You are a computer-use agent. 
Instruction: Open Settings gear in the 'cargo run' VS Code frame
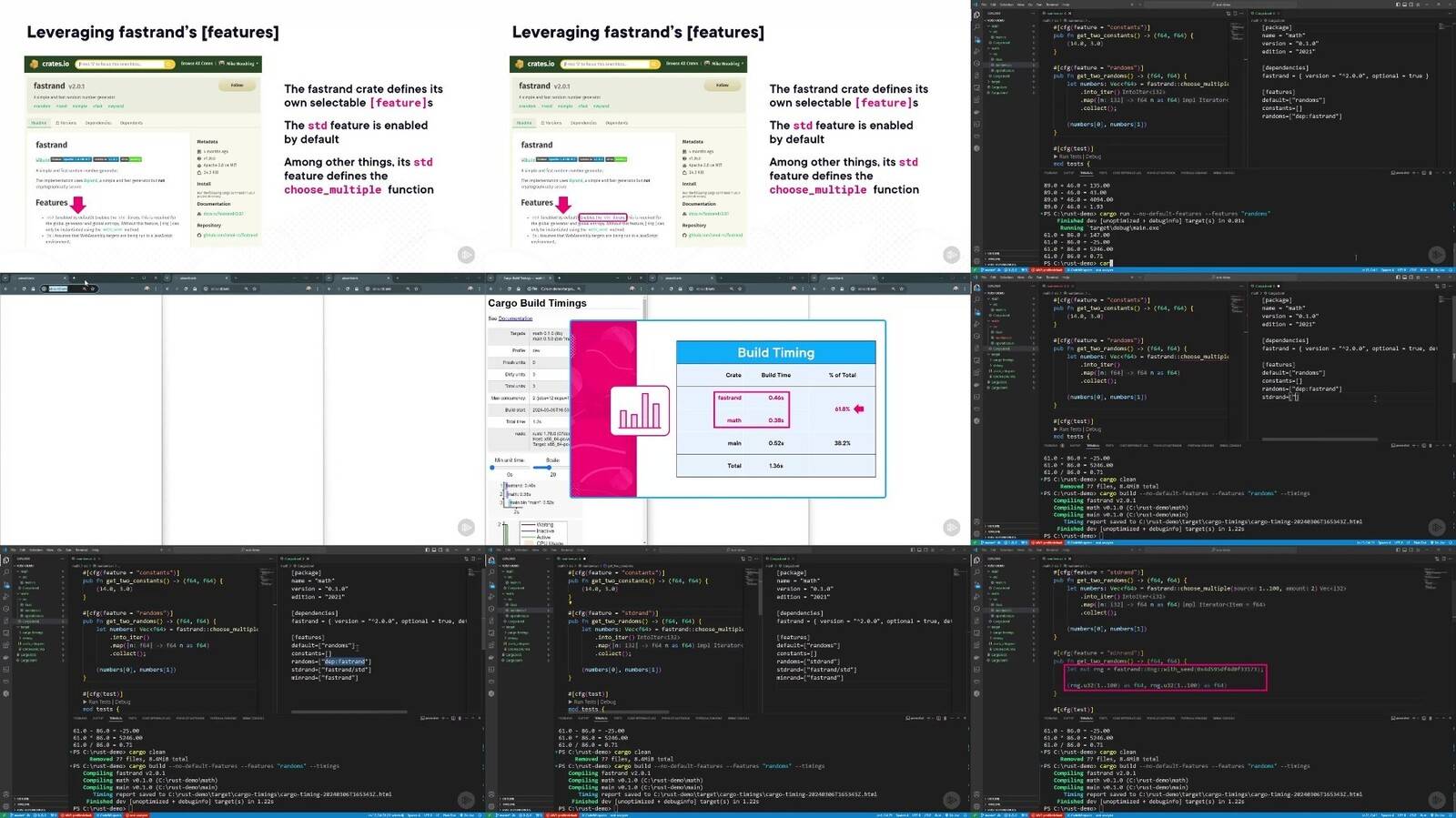click(976, 259)
